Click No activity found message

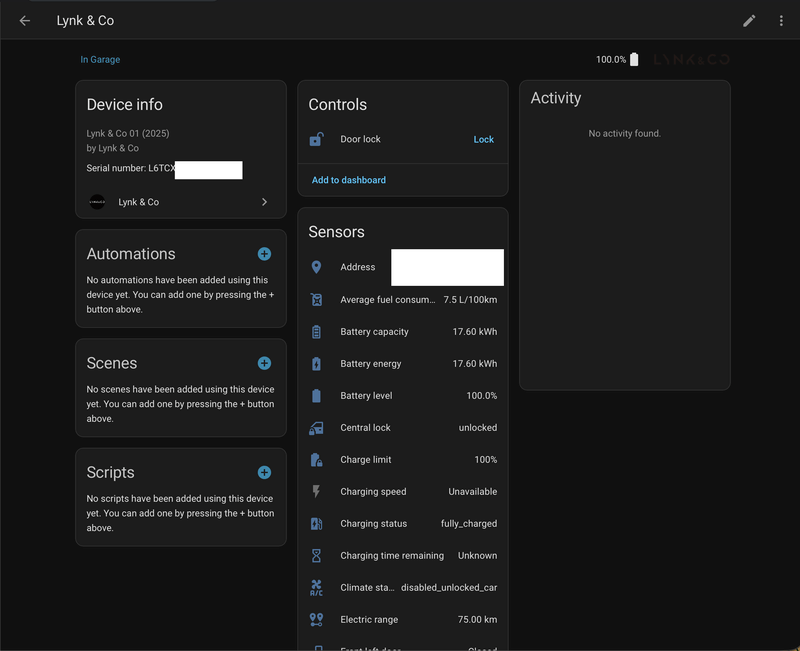coord(624,133)
